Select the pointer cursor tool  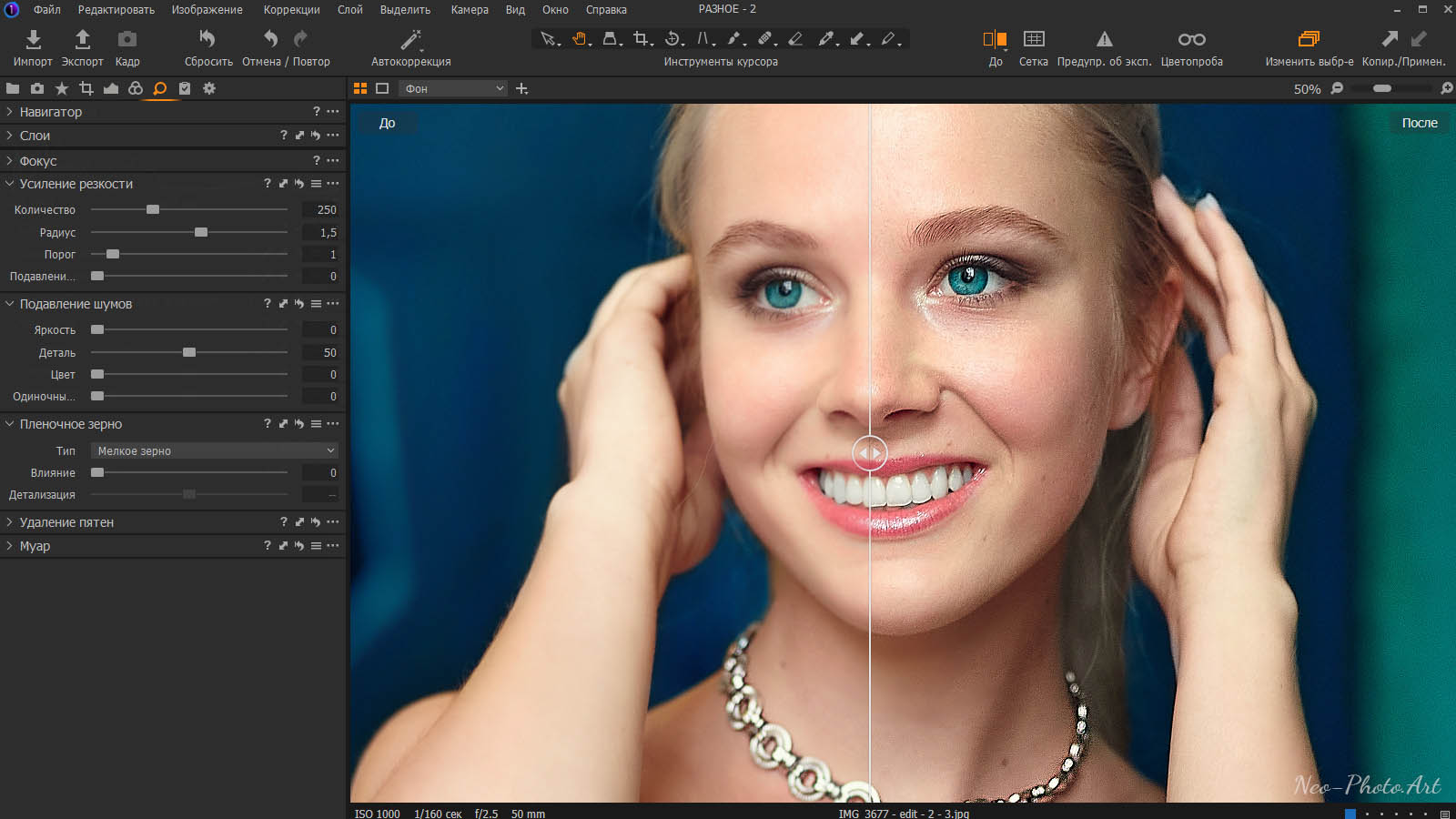(x=549, y=38)
